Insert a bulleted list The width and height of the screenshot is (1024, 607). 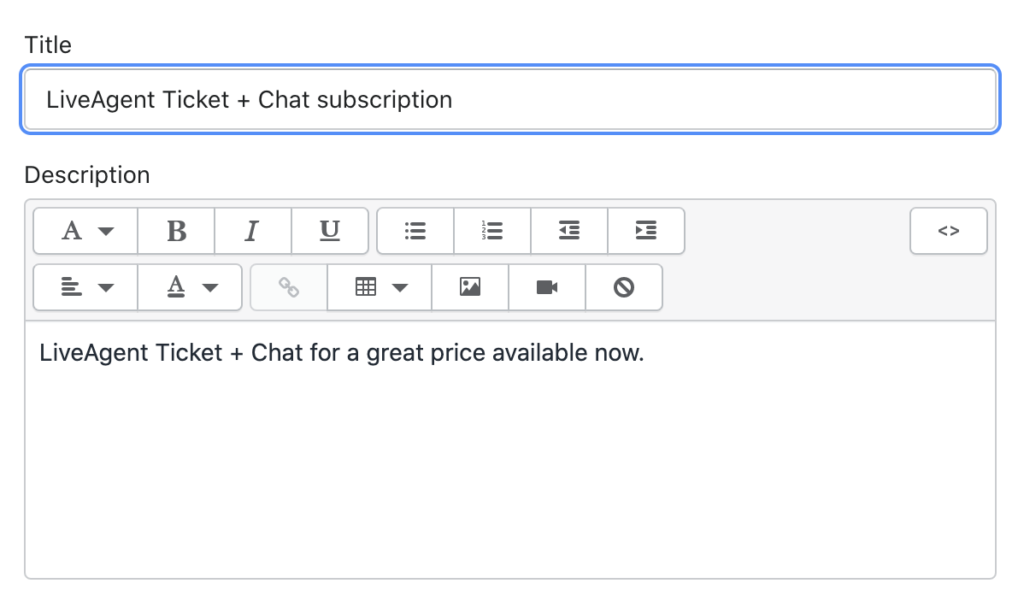pos(414,231)
